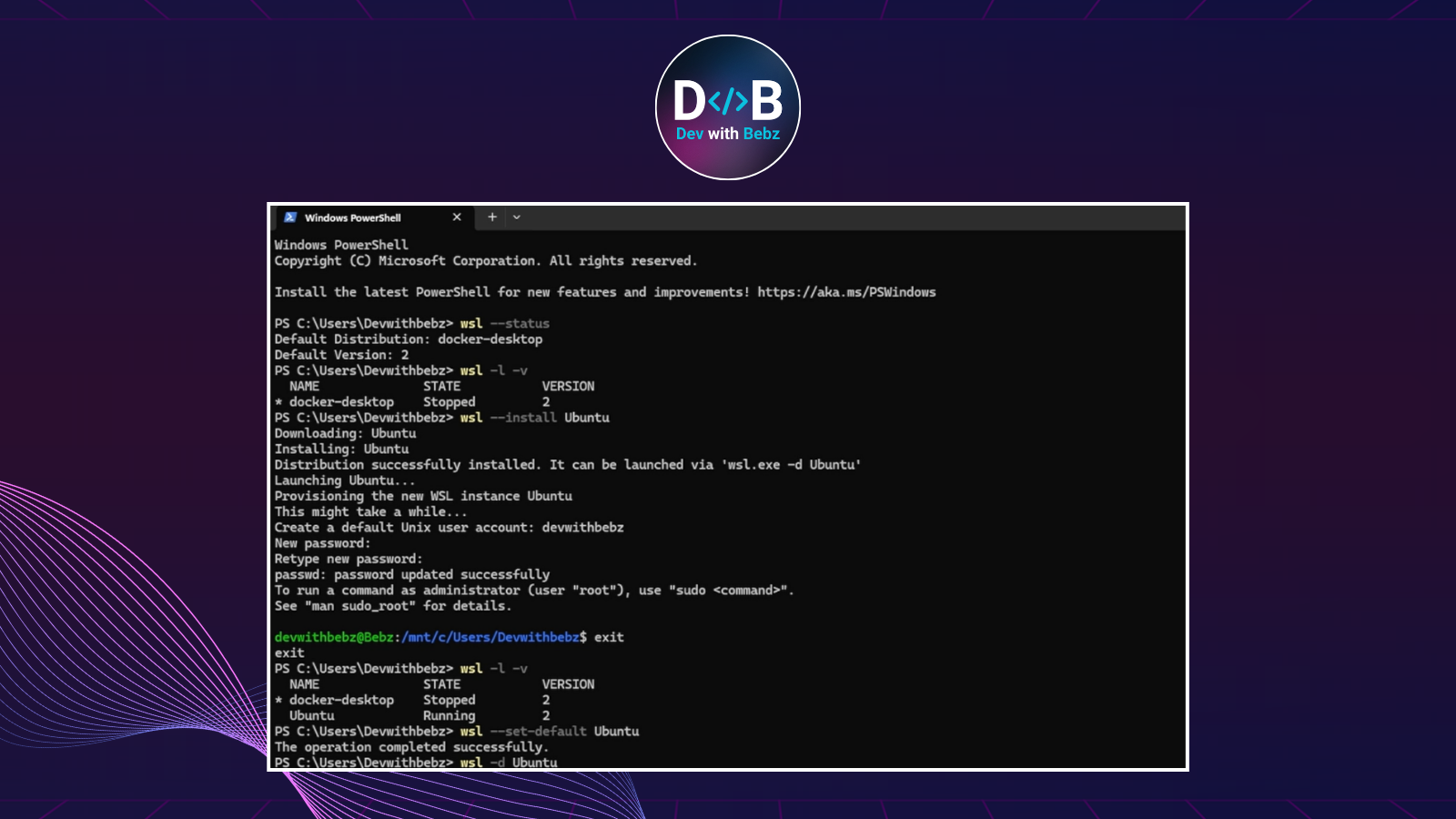This screenshot has height=819, width=1456.
Task: Click the green devwithbebz@Bebz prompt
Action: (334, 637)
